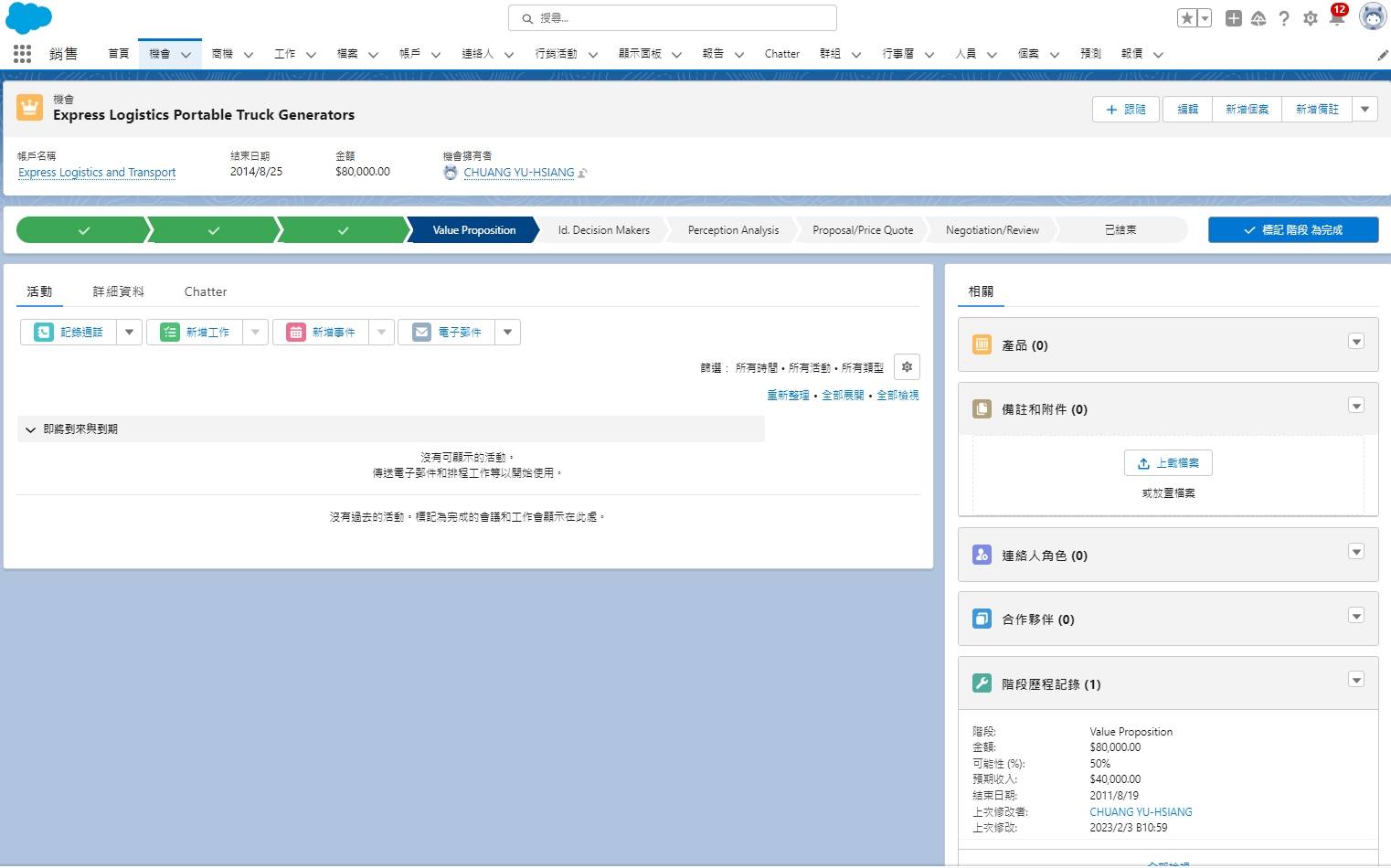Open activity filter settings gear
This screenshot has width=1391, height=868.
pos(907,367)
